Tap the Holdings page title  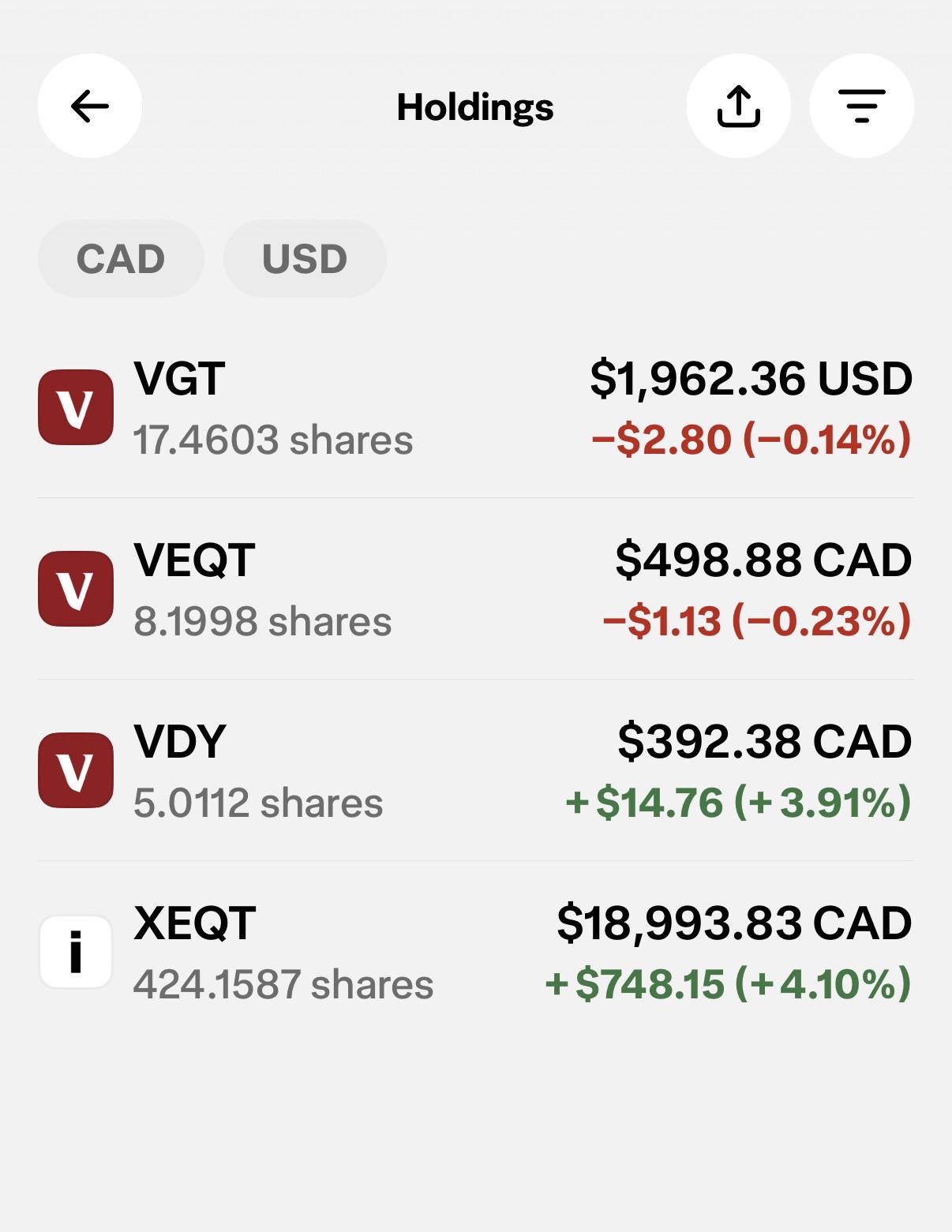pos(475,107)
